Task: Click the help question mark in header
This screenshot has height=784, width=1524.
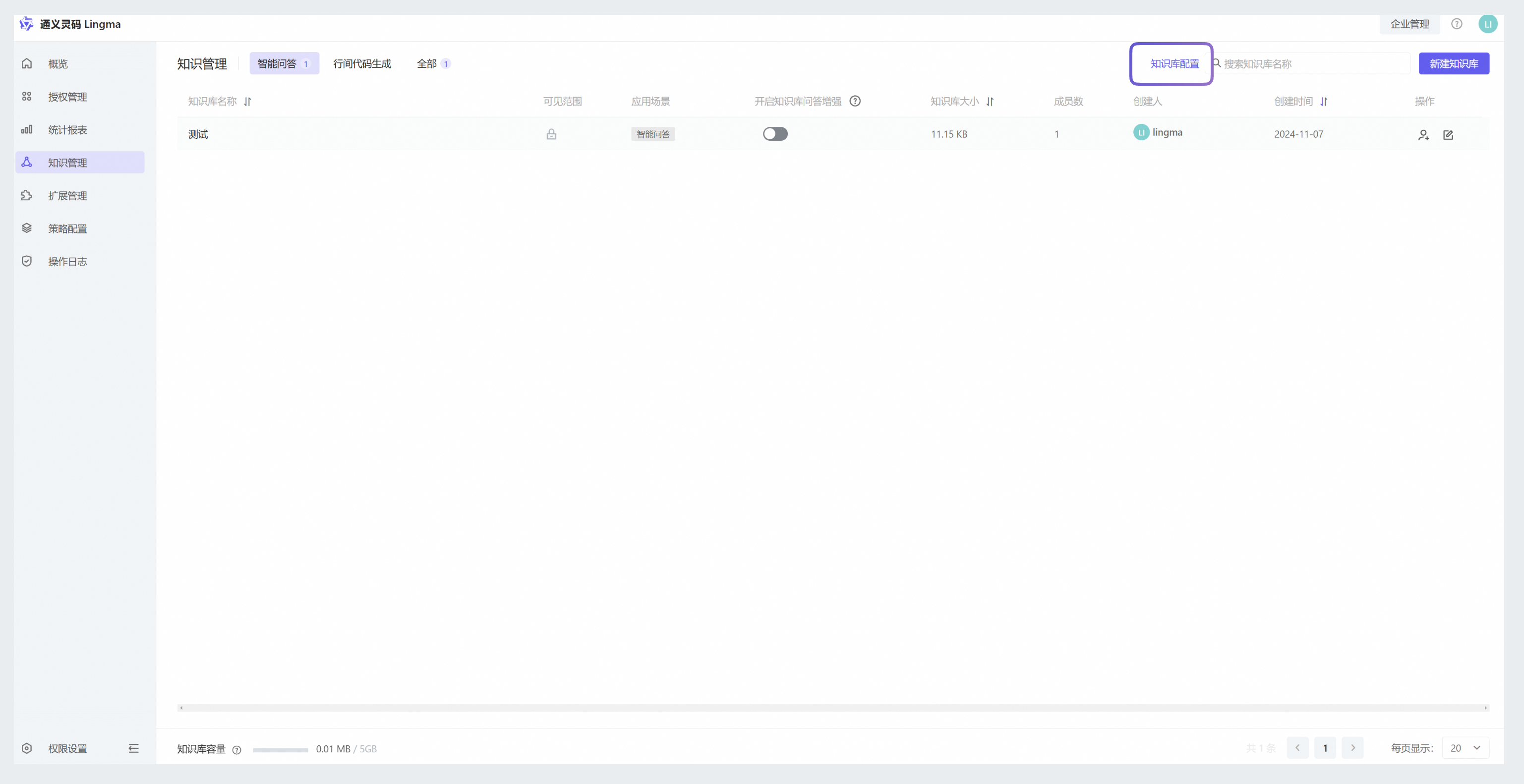Action: [1457, 24]
